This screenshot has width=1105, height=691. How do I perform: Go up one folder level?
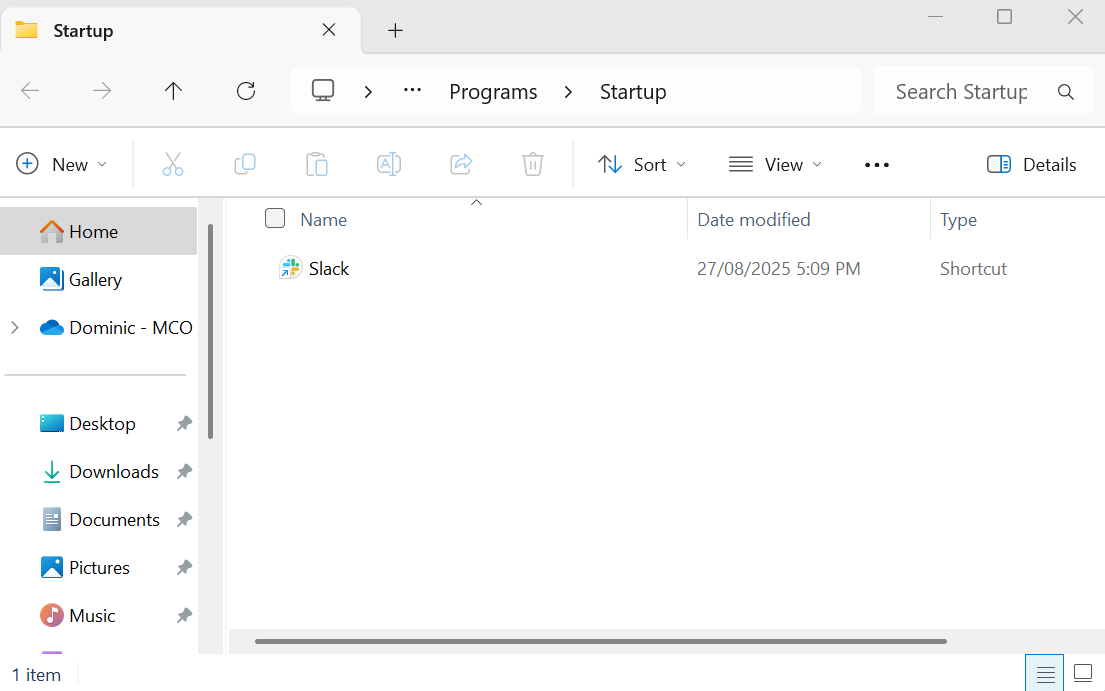[x=173, y=91]
